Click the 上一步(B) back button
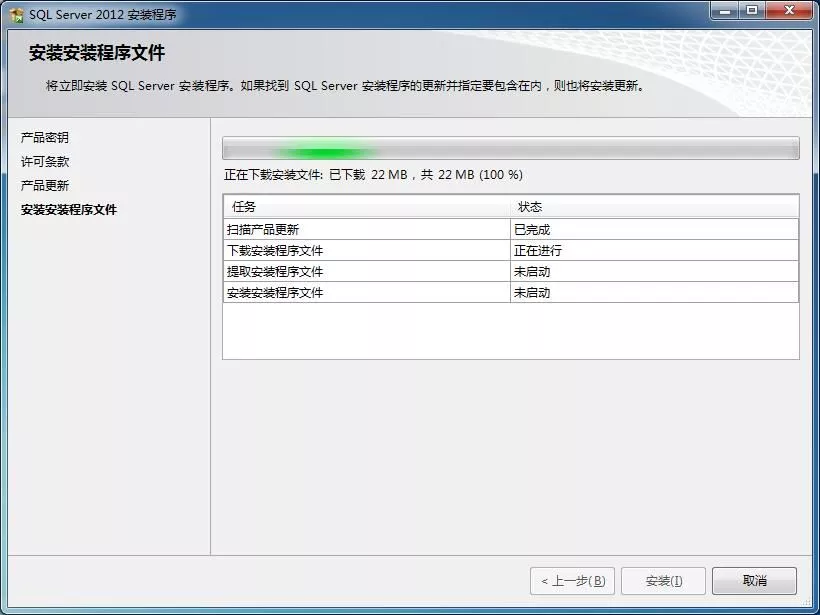 (572, 580)
